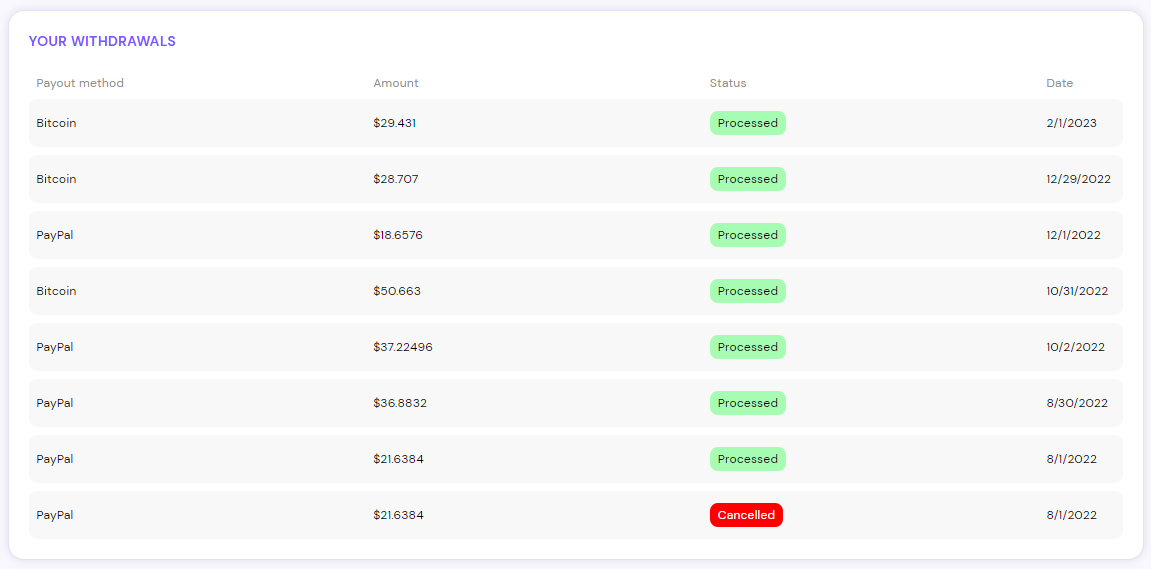Screen dimensions: 1151x569
Task: Select Bitcoin in the $28.707 row
Action: [57, 179]
